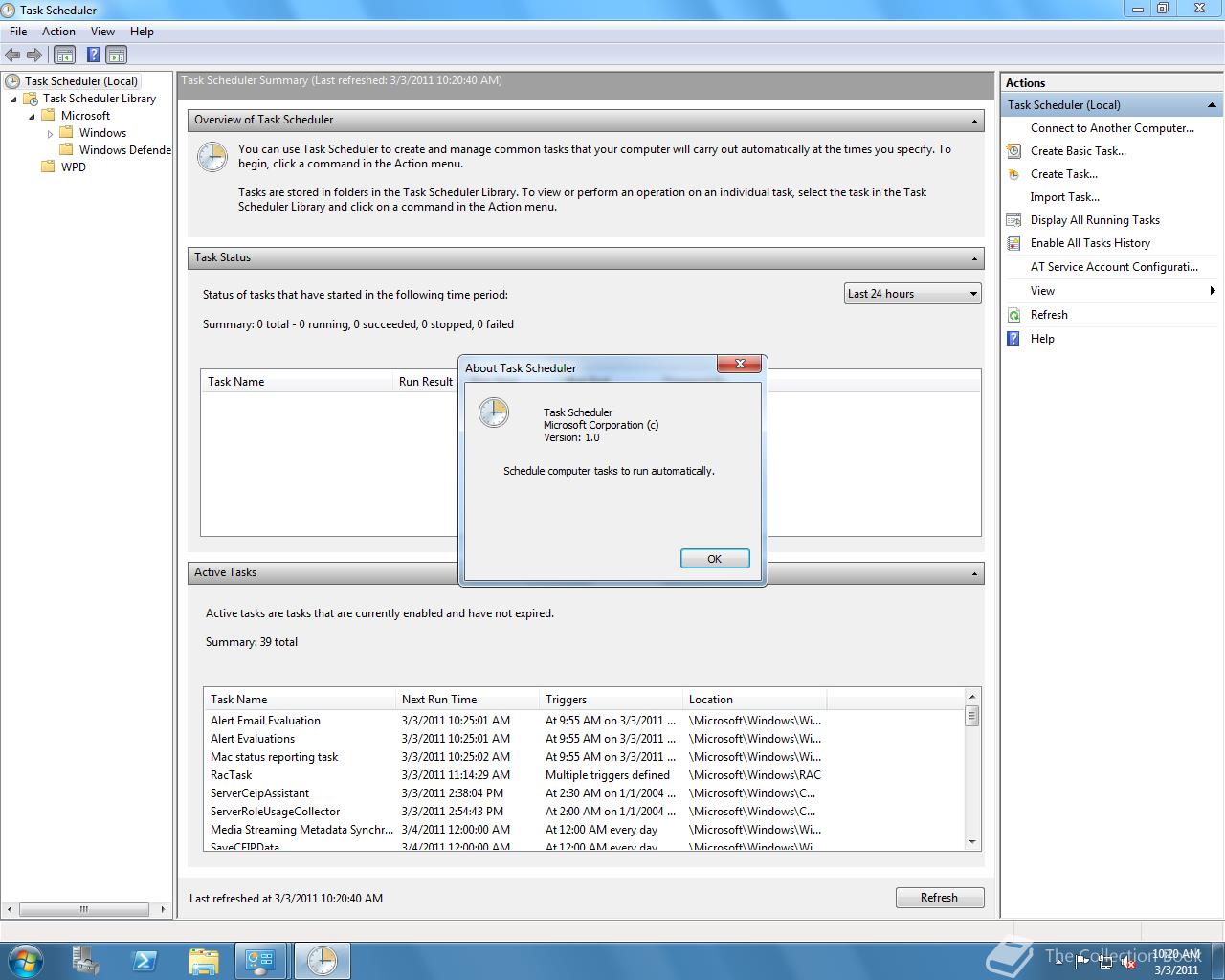Click the Active Tasks list scrollbar thumb

tap(972, 716)
